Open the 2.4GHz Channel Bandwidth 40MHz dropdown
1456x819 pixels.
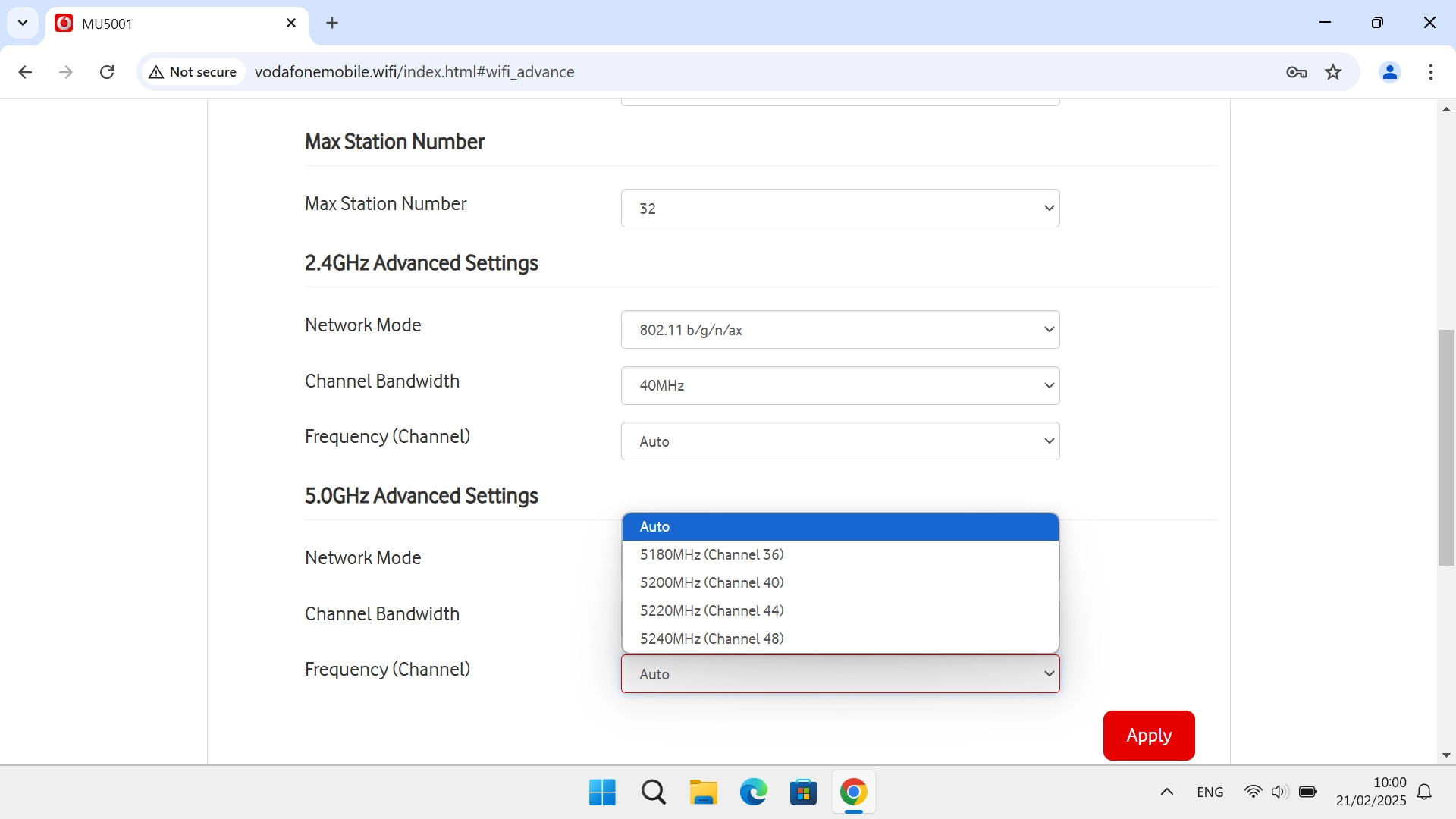point(839,385)
